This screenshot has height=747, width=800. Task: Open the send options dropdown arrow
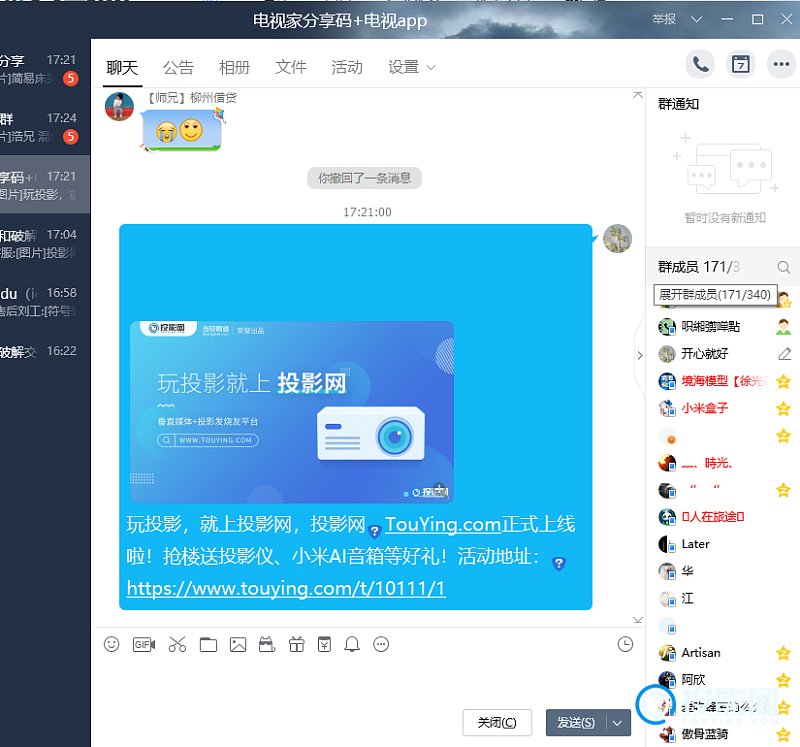[x=617, y=723]
